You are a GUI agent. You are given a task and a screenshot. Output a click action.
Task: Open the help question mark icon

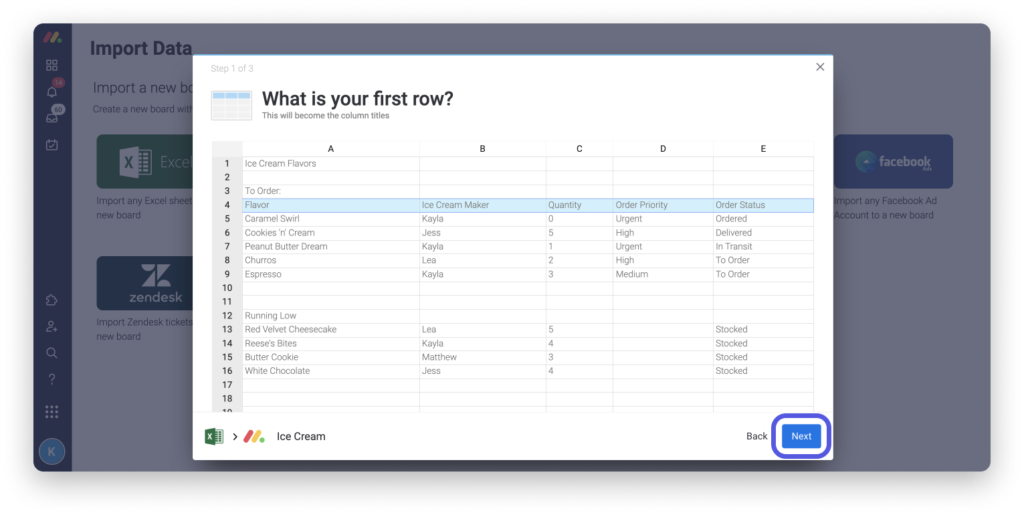(x=52, y=379)
